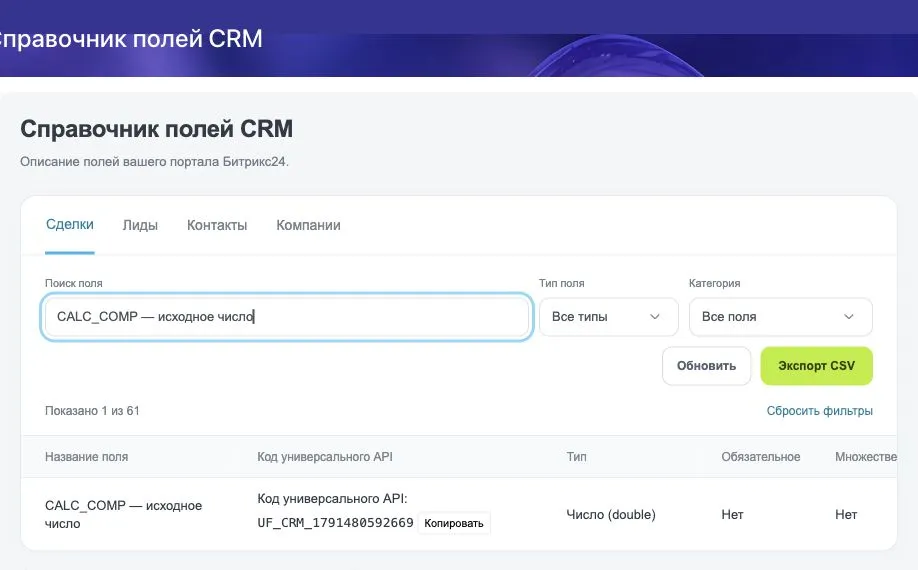The height and width of the screenshot is (570, 918).
Task: Click the Экспорт CSV button
Action: [x=816, y=366]
